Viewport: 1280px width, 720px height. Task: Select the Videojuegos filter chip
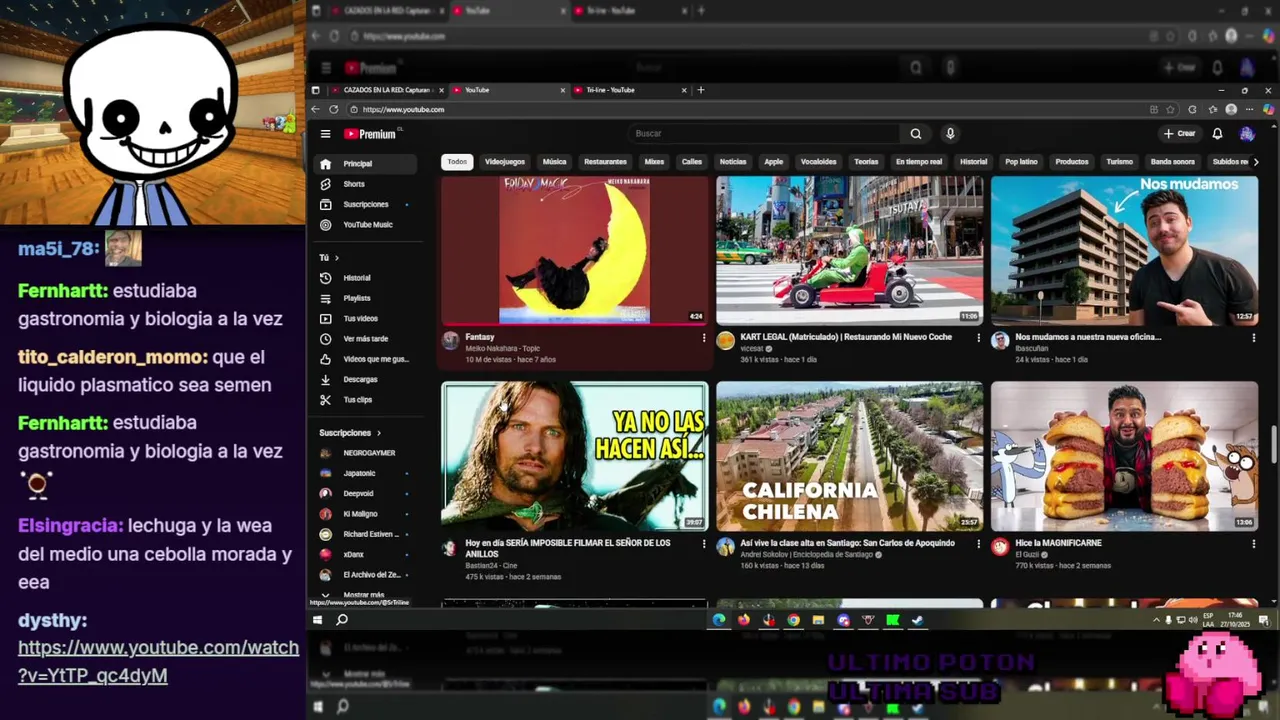pos(505,162)
